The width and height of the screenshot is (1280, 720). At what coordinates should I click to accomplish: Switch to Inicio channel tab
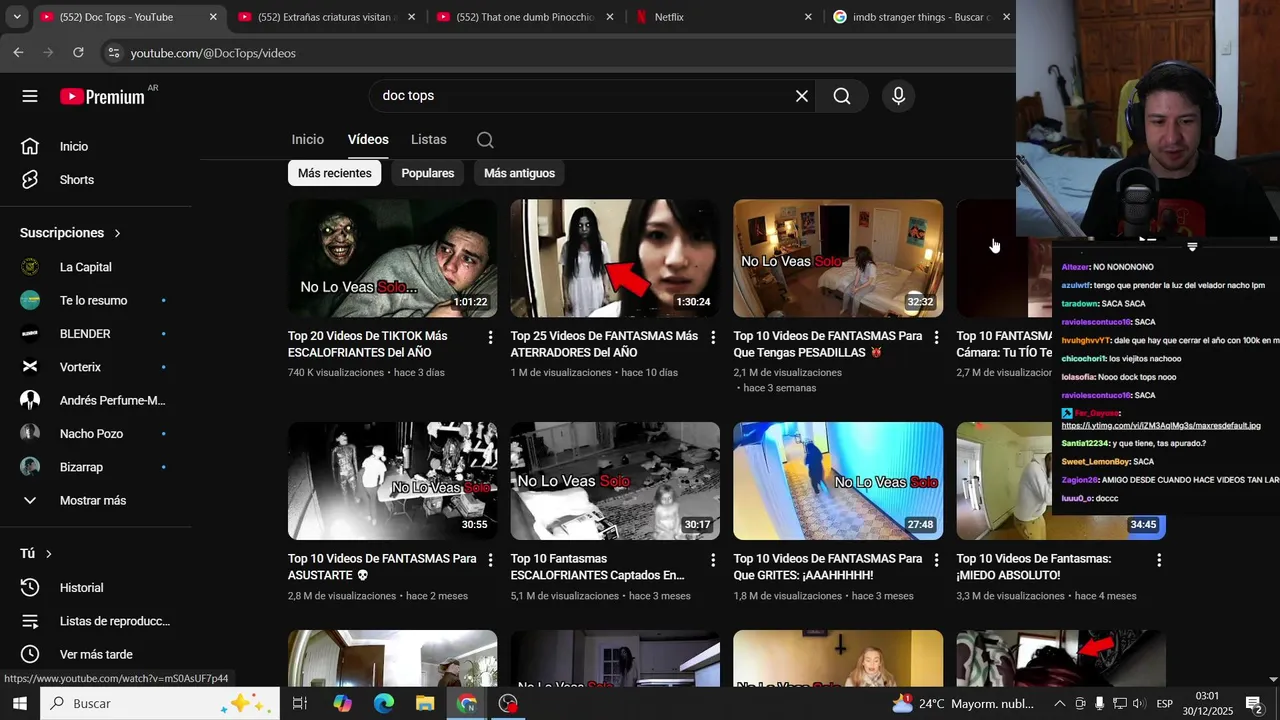[308, 140]
